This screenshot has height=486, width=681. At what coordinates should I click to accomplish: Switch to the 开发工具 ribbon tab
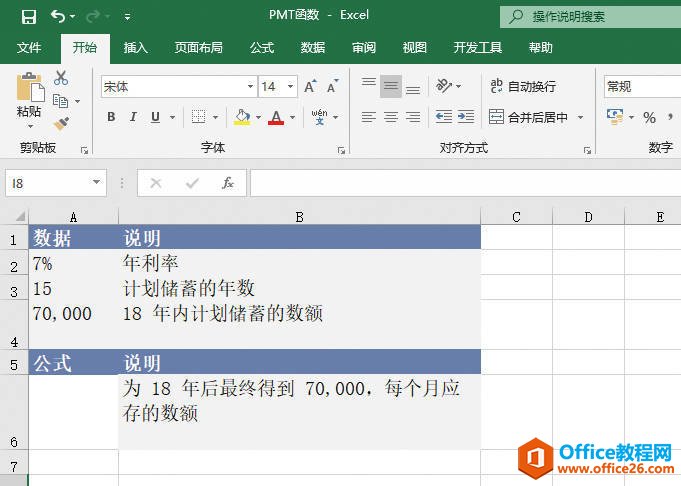coord(478,47)
